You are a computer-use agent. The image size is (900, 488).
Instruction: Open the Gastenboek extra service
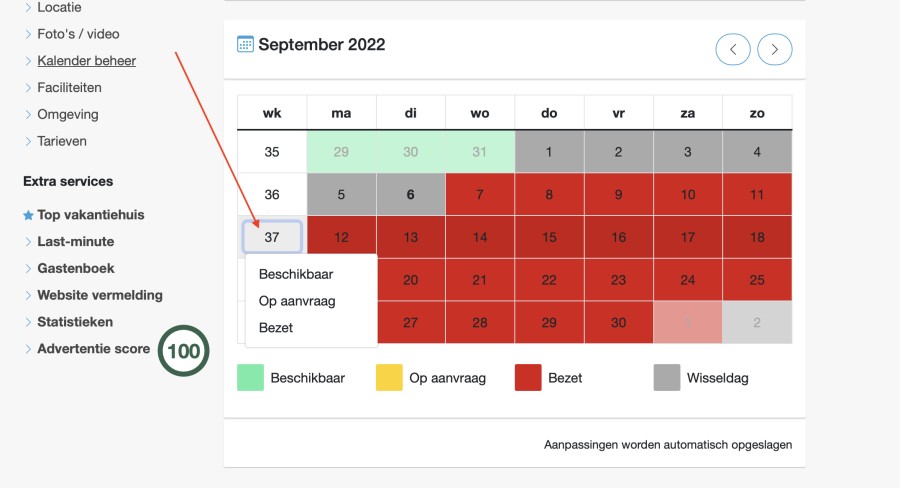tap(76, 268)
